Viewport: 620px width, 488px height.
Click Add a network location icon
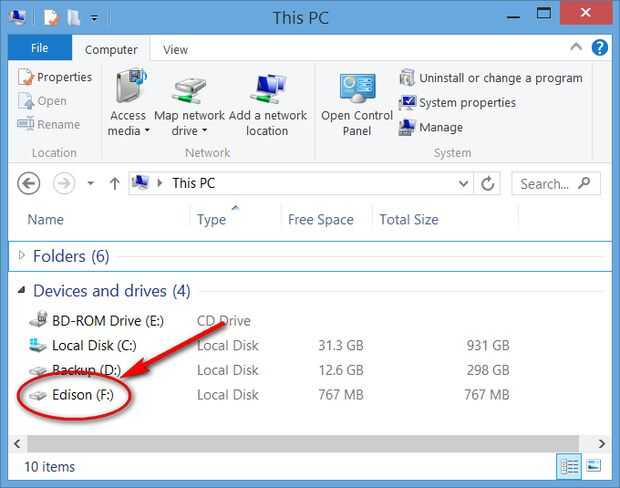[x=267, y=90]
